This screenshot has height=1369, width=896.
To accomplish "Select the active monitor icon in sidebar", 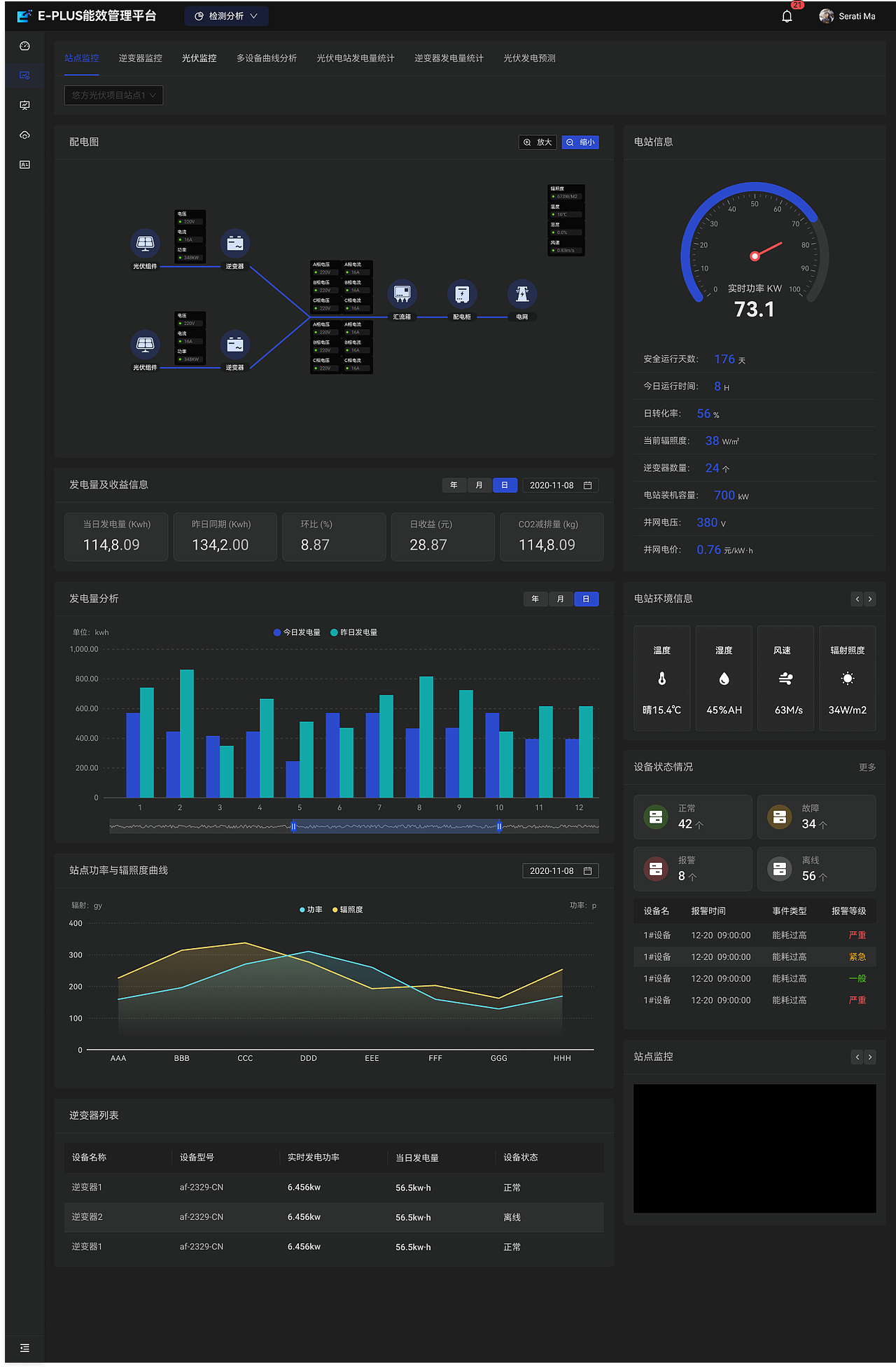I will pyautogui.click(x=24, y=75).
